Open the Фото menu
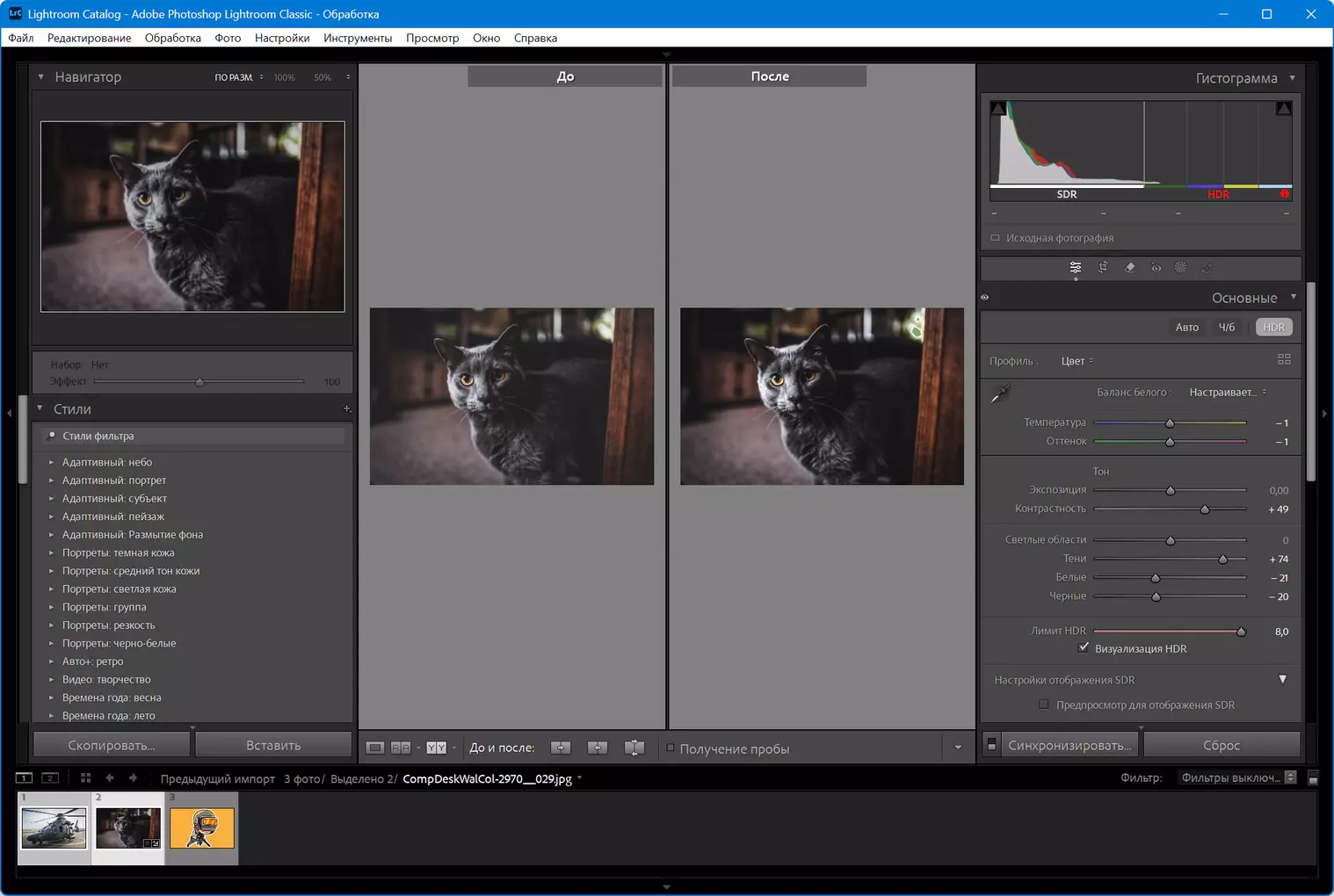This screenshot has height=896, width=1334. point(228,38)
